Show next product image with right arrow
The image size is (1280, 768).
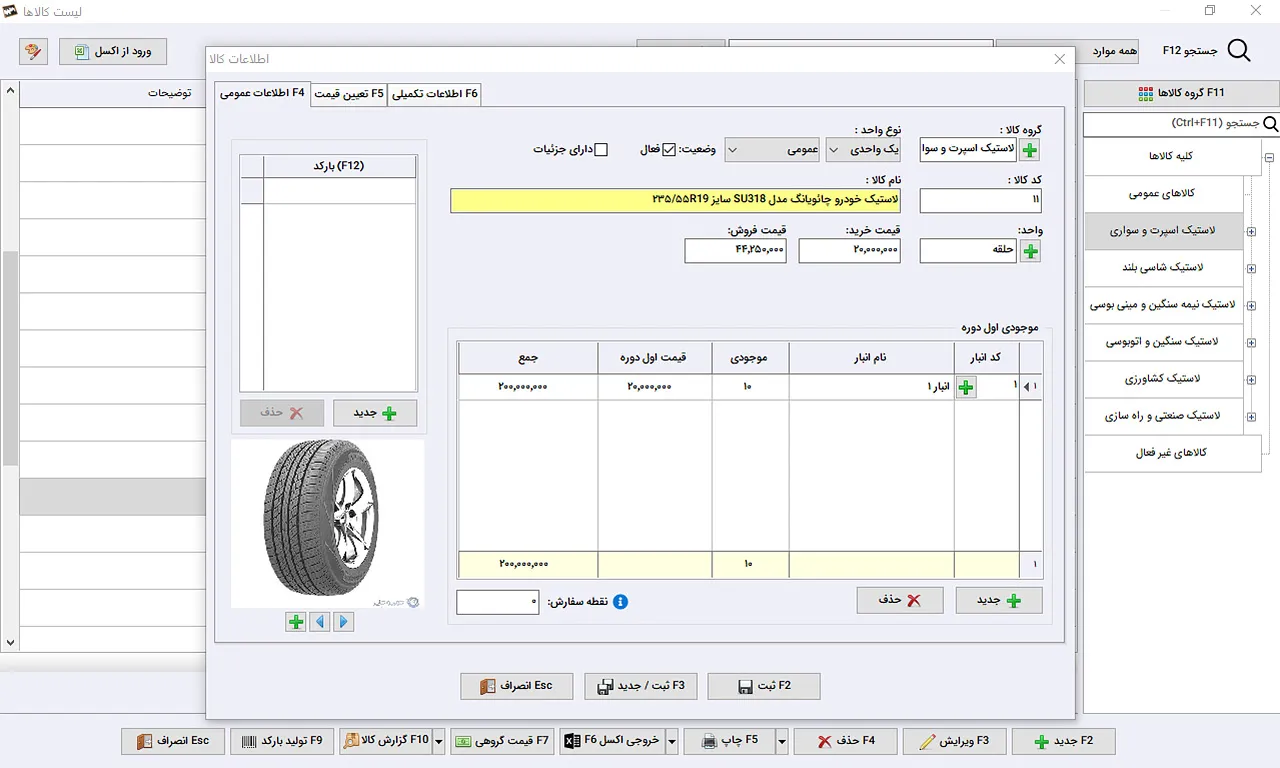[344, 622]
